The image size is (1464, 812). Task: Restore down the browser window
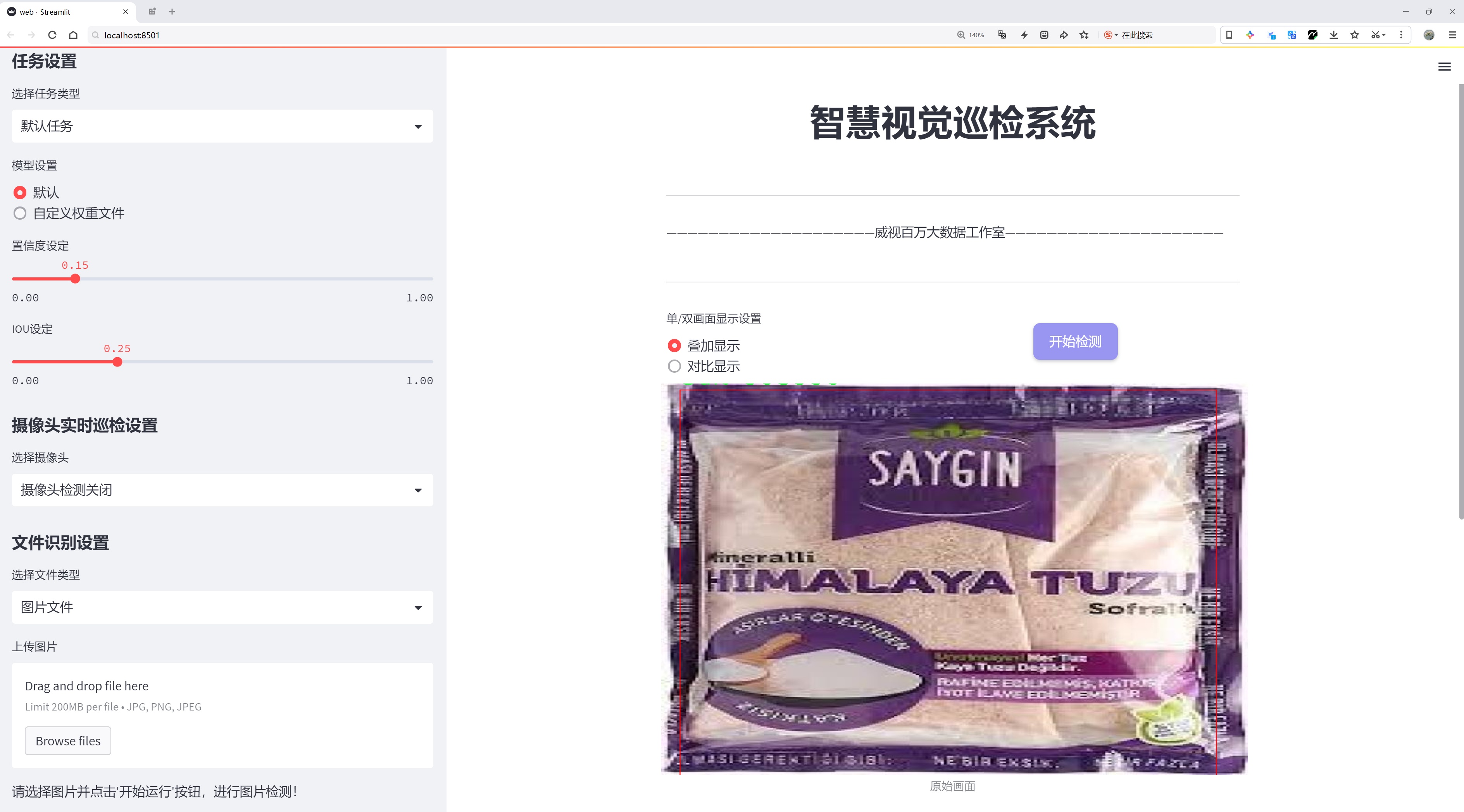[x=1429, y=11]
